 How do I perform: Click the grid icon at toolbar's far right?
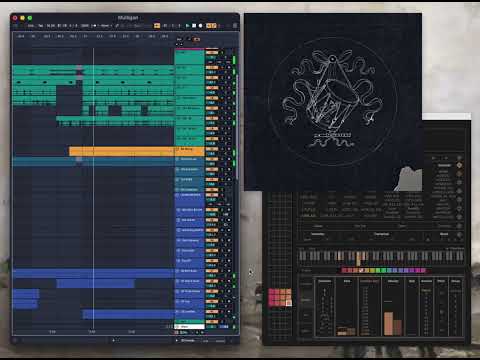[x=235, y=25]
